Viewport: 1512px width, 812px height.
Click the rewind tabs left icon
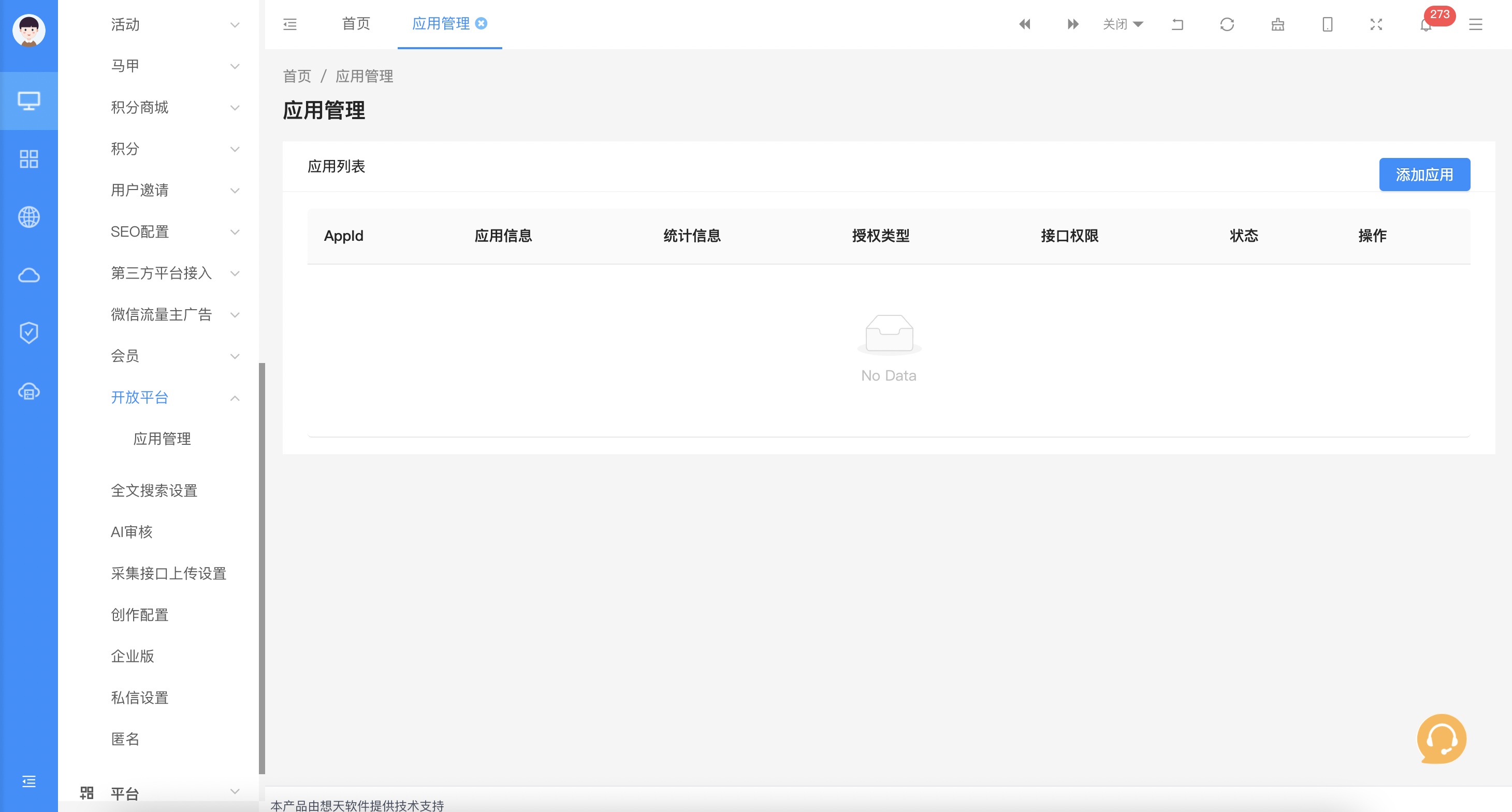pyautogui.click(x=1025, y=24)
